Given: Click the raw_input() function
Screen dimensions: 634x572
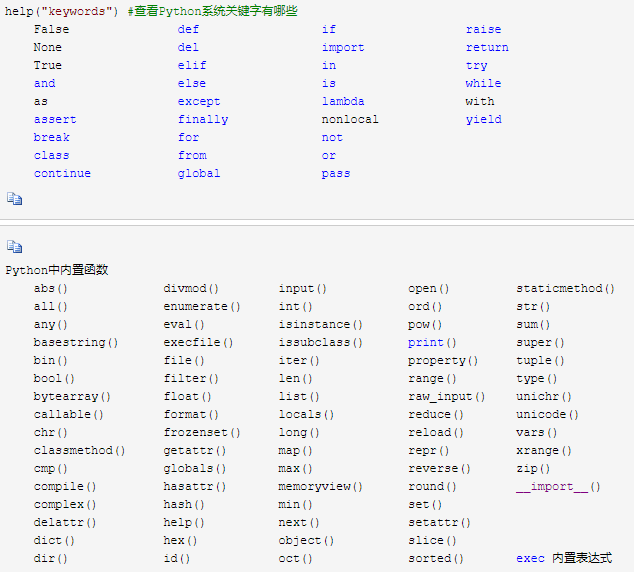Looking at the screenshot, I should pyautogui.click(x=447, y=396).
